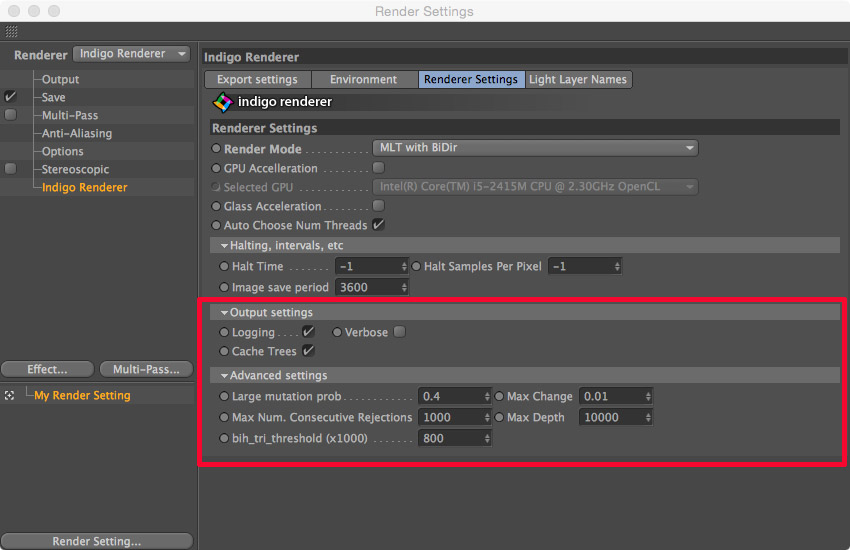Click the Max Depth animation dot
The image size is (850, 550).
click(x=499, y=417)
